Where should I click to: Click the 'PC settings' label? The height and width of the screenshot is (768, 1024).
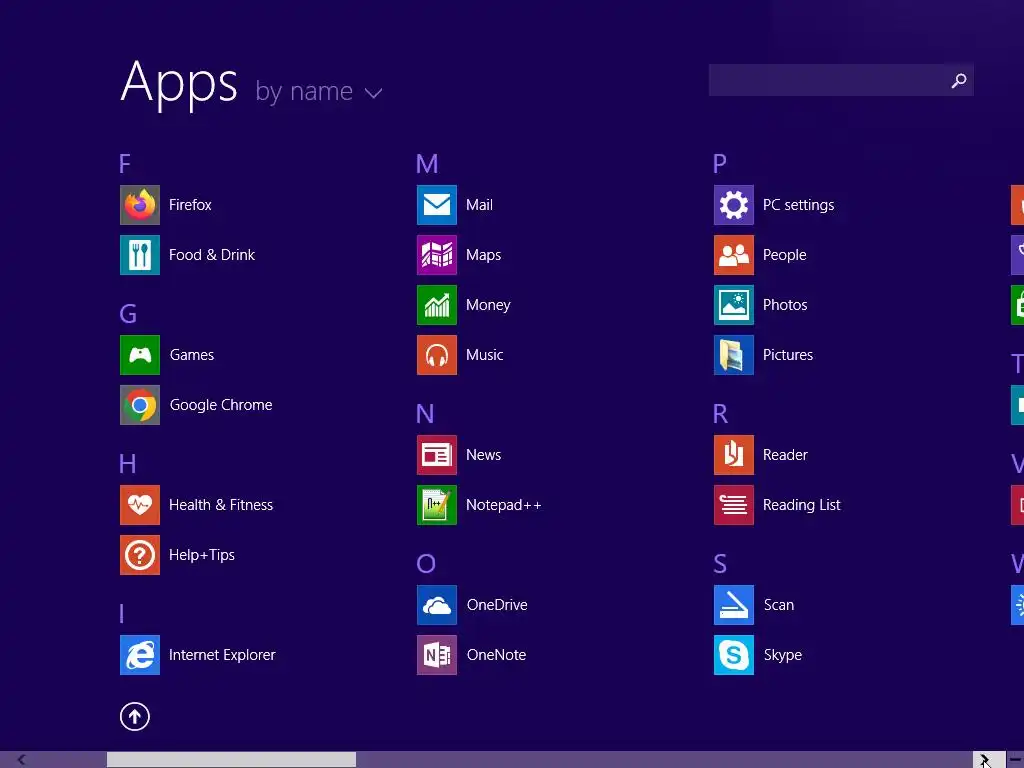pyautogui.click(x=798, y=205)
